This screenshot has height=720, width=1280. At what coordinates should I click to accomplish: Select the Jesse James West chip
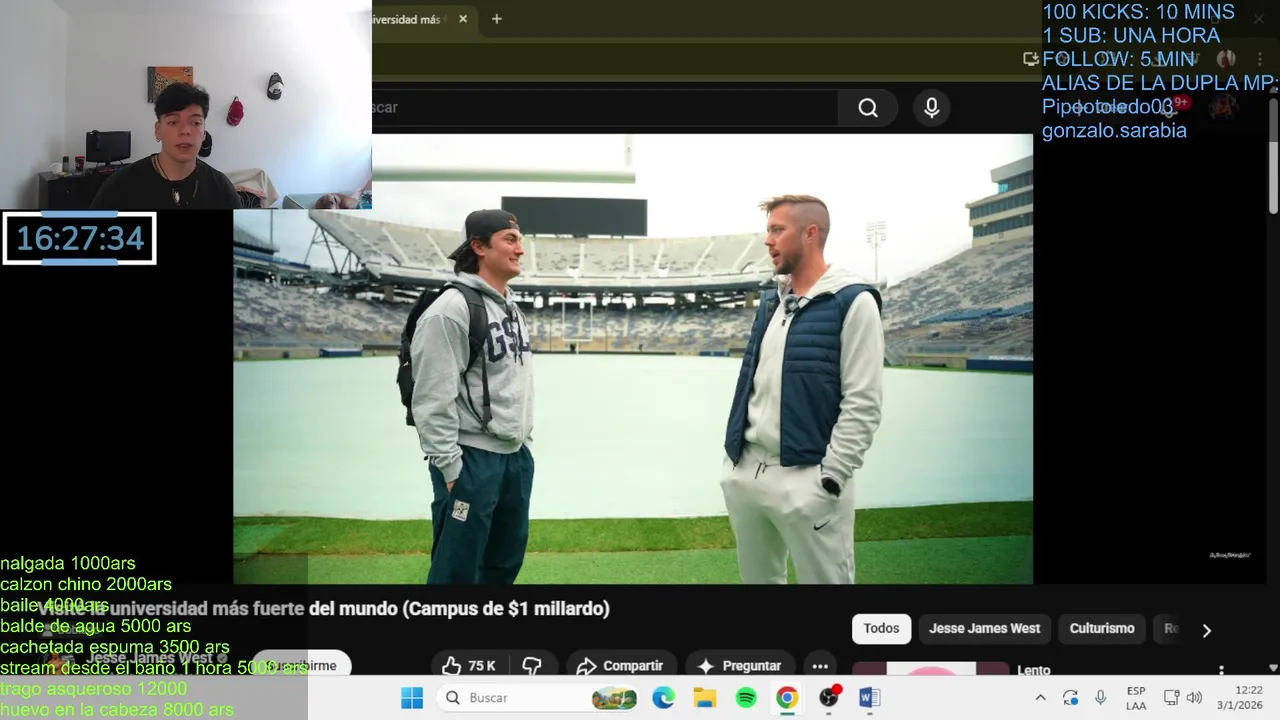pos(984,629)
